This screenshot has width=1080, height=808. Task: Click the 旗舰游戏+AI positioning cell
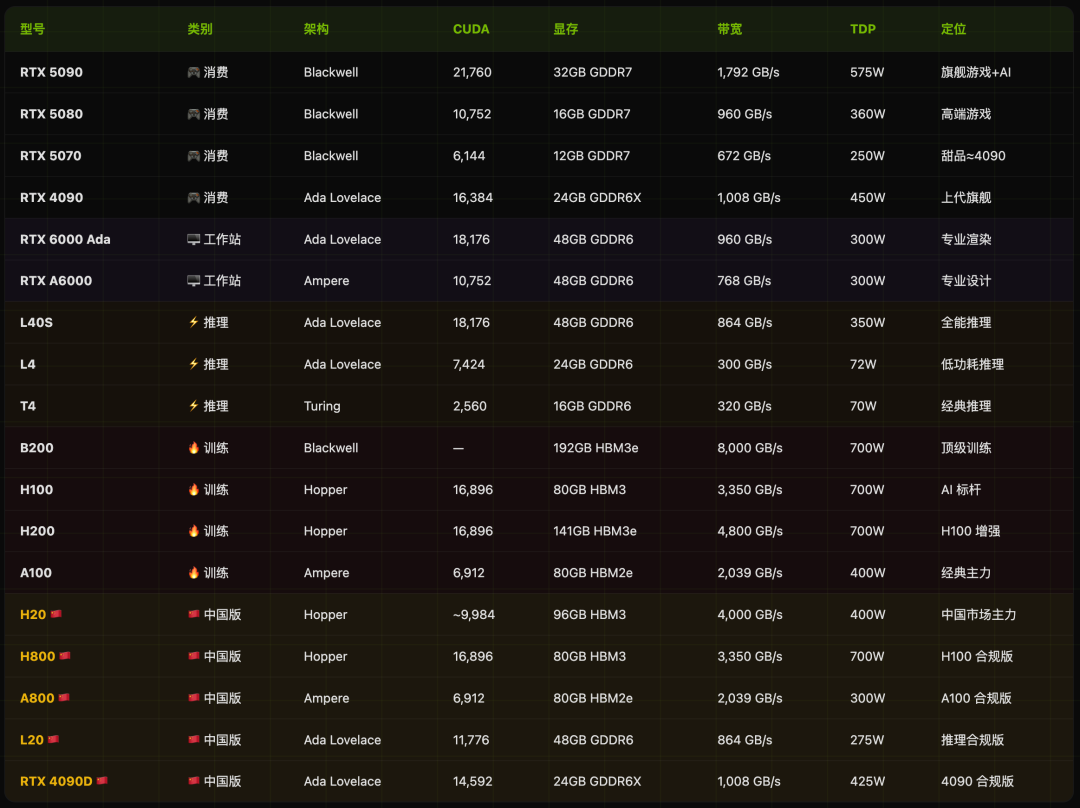(x=975, y=72)
